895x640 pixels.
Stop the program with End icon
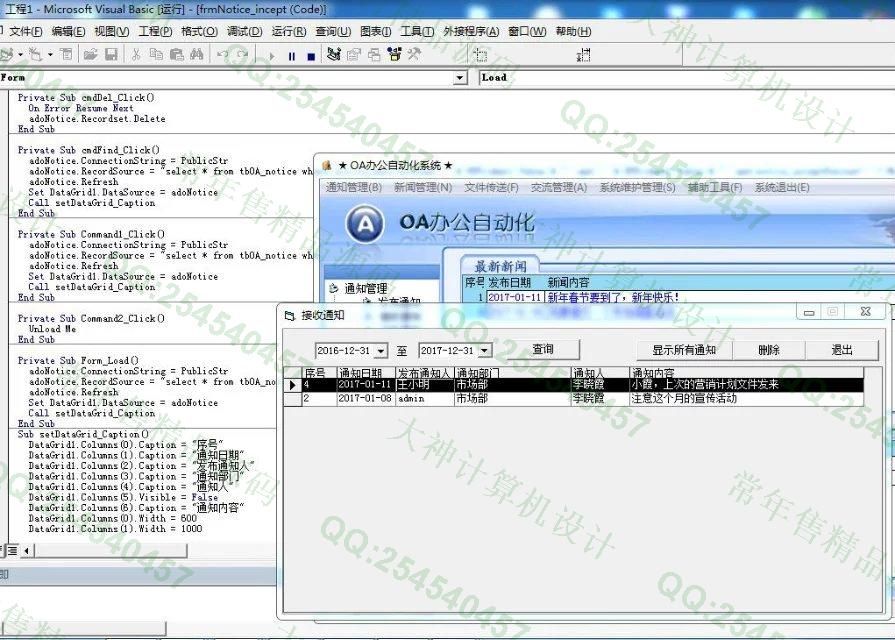coord(311,56)
